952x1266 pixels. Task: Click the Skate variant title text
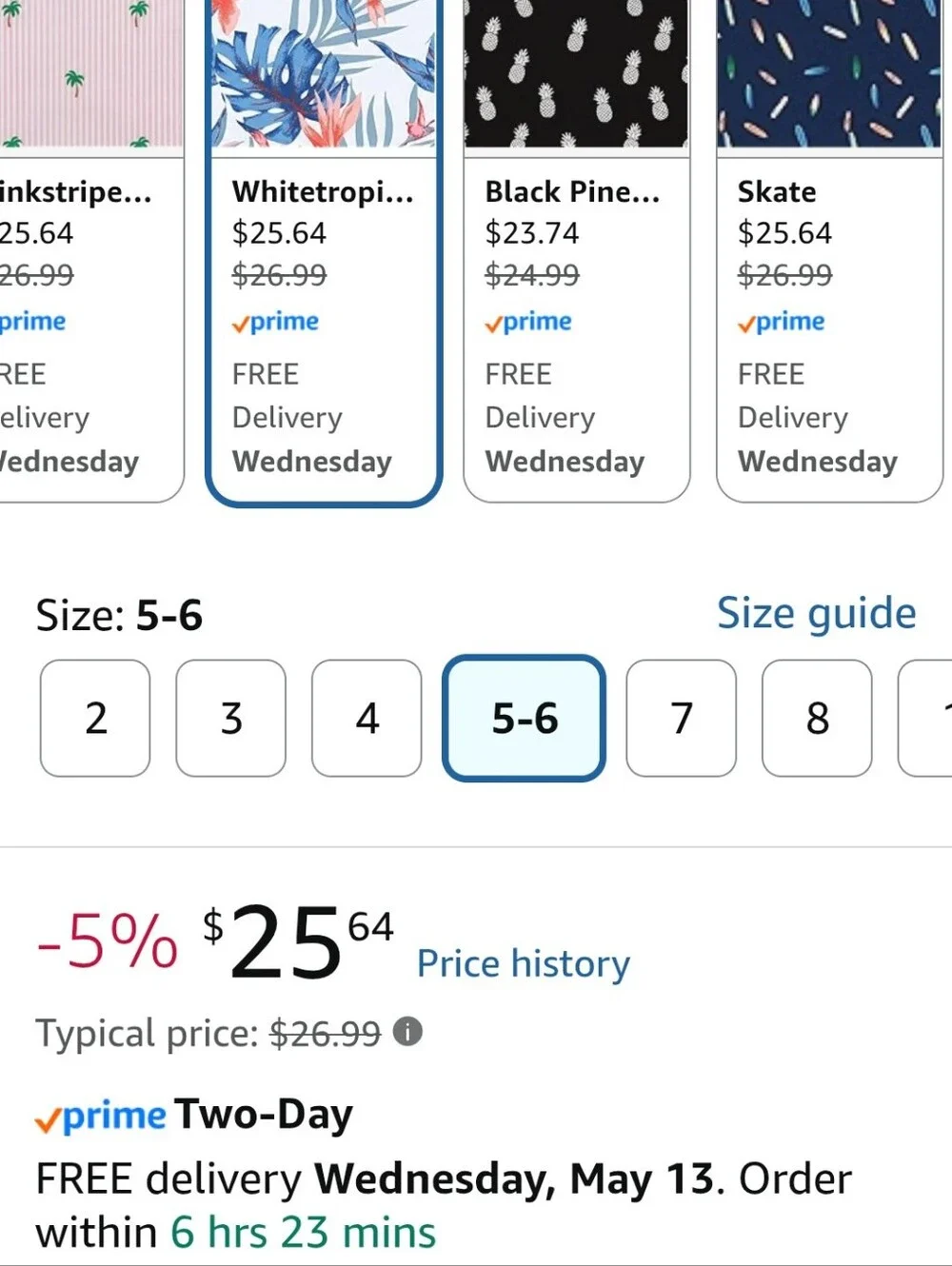(777, 191)
